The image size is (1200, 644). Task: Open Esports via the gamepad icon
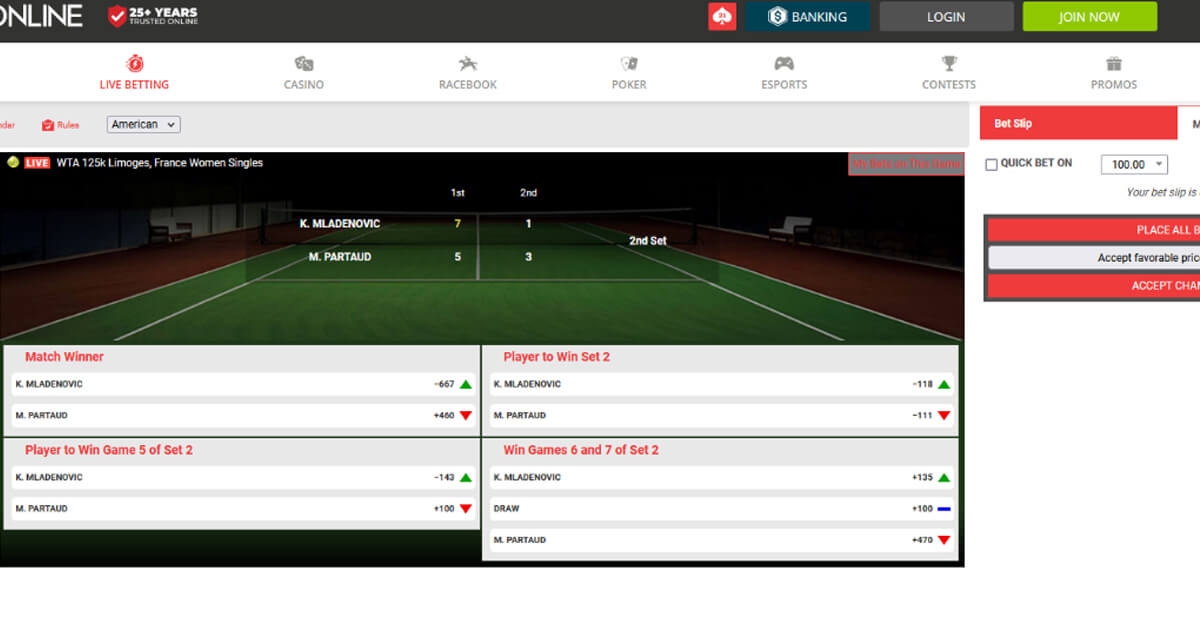[783, 61]
